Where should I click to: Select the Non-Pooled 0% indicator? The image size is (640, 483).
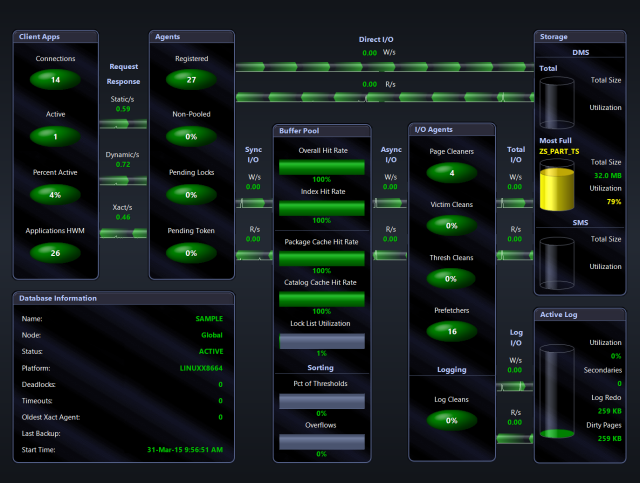[x=191, y=136]
